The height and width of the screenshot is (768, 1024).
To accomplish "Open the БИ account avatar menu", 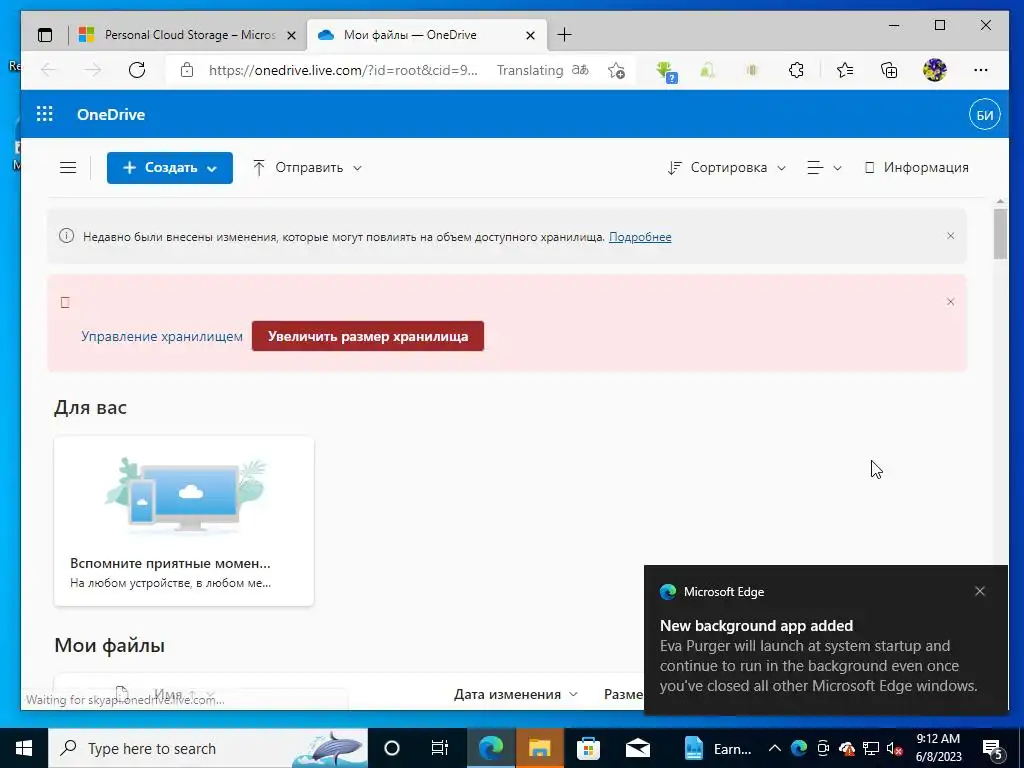I will pyautogui.click(x=984, y=115).
